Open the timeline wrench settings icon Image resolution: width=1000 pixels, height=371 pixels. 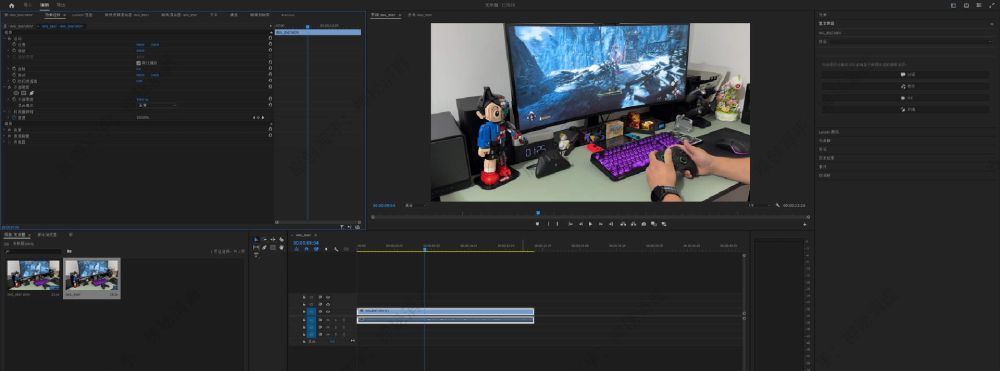335,249
